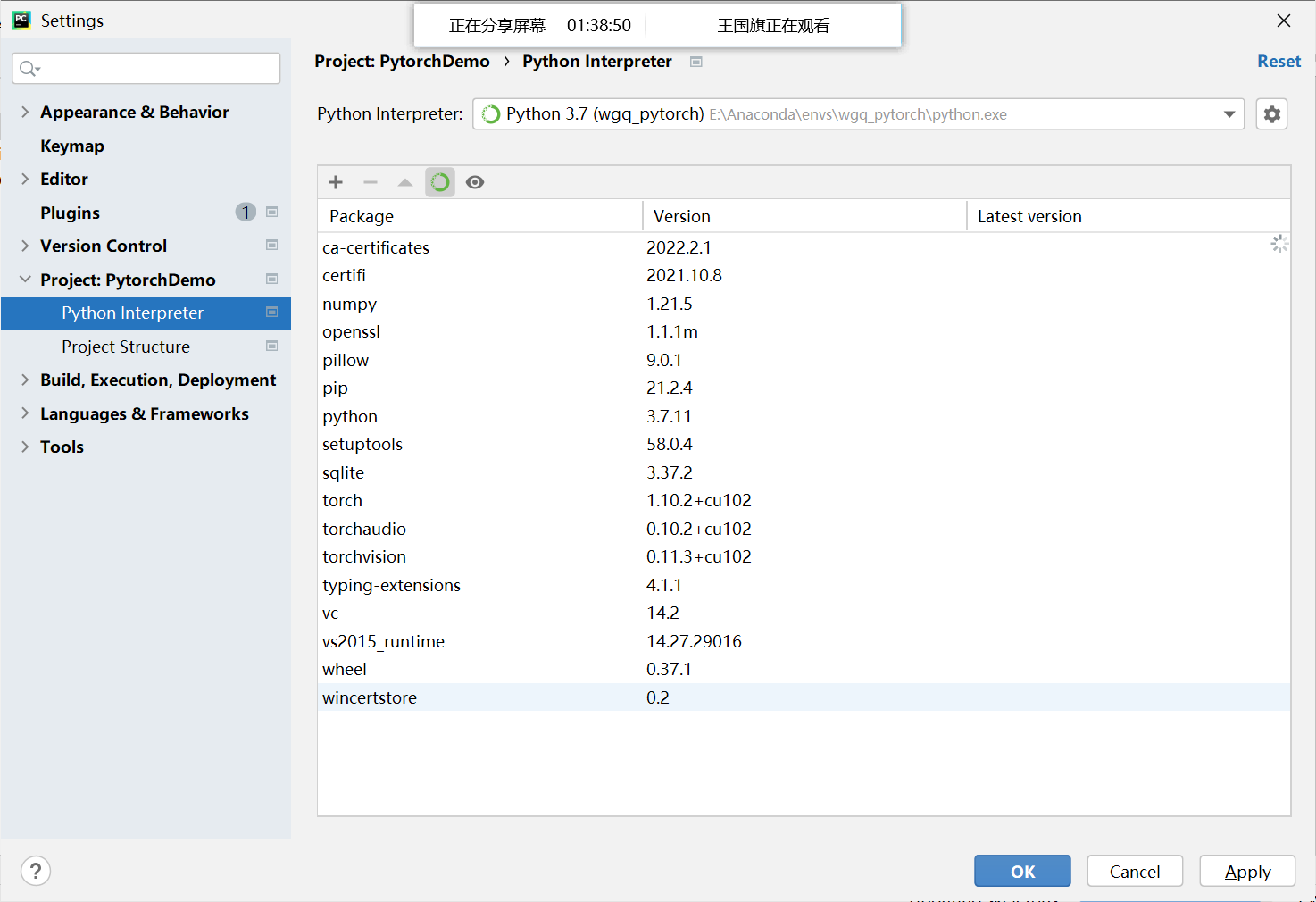1316x902 pixels.
Task: Click the OK button
Action: pos(1022,872)
